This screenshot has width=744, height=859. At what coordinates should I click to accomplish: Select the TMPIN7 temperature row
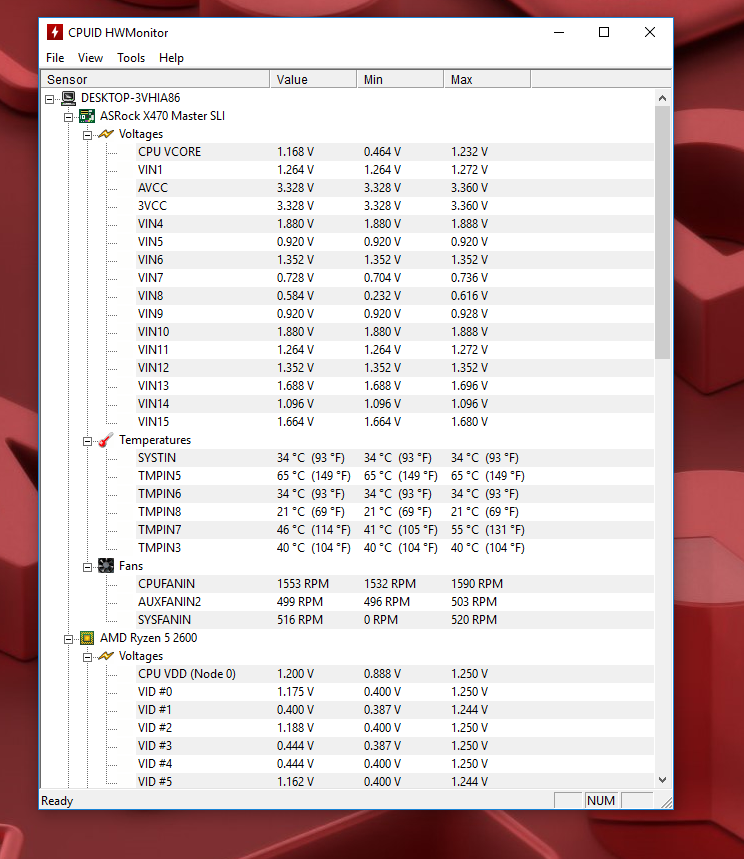tap(395, 530)
